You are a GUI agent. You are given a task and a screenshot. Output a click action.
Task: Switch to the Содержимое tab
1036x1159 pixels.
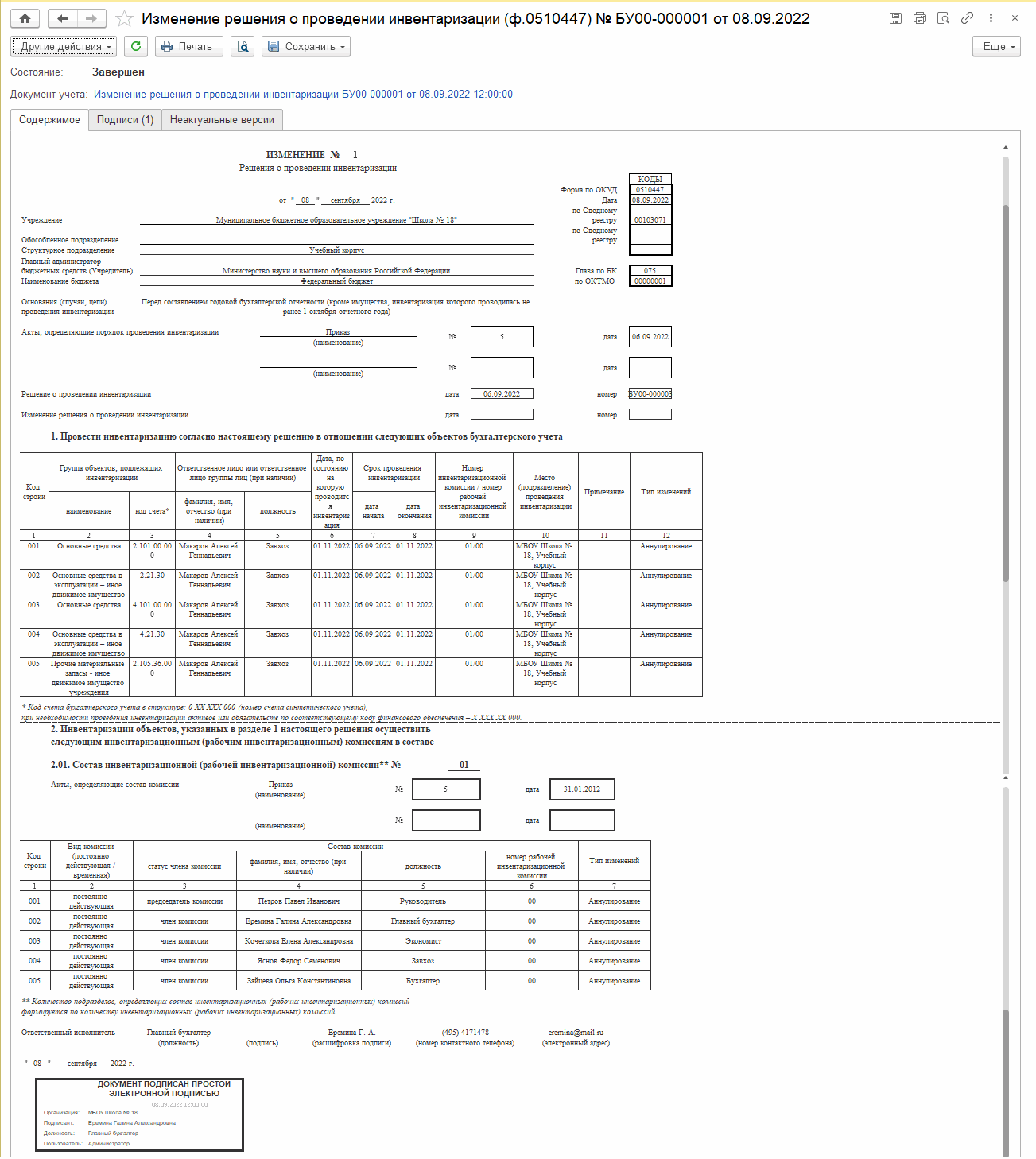49,120
